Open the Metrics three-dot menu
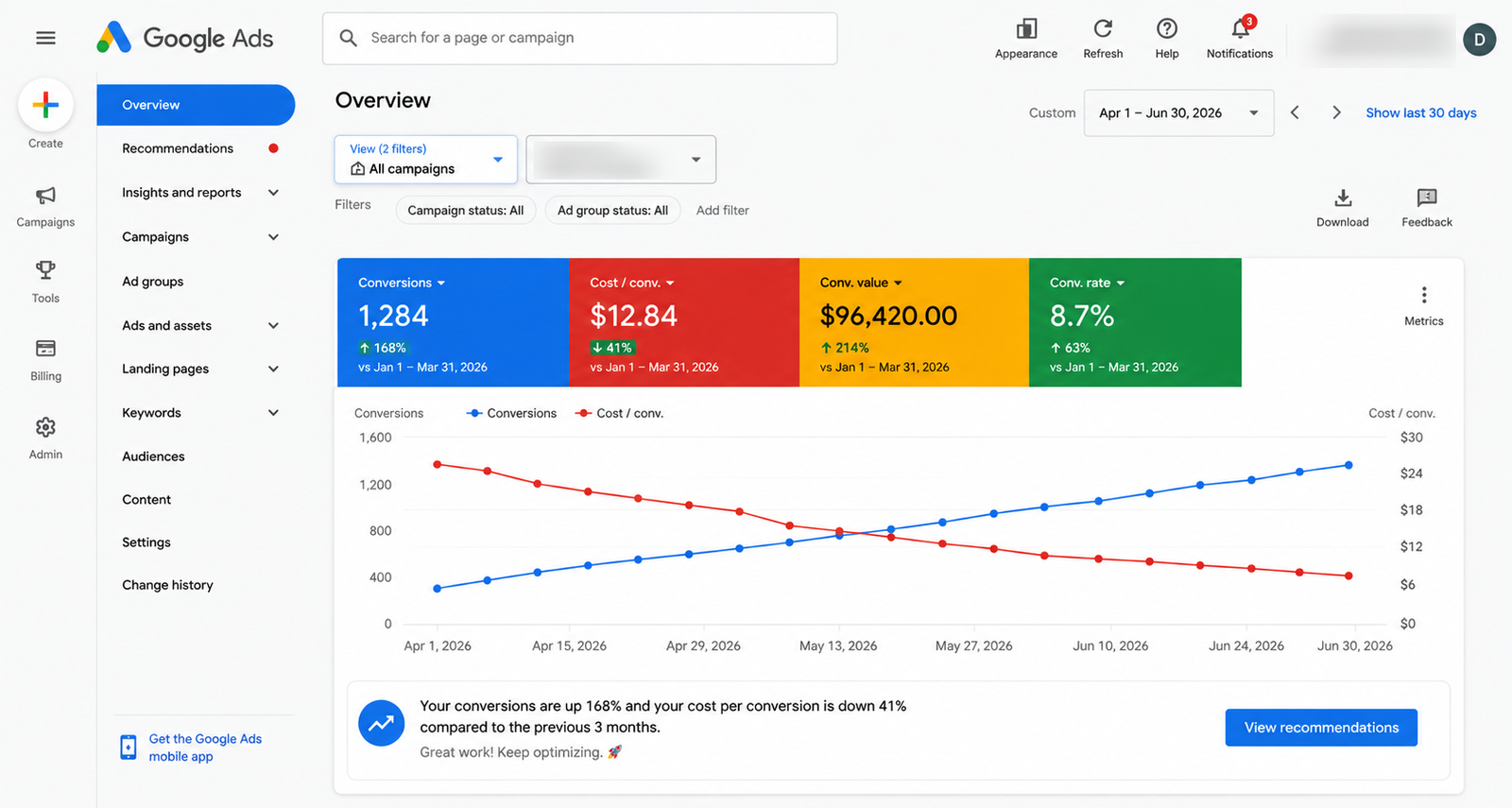1512x808 pixels. 1424,295
